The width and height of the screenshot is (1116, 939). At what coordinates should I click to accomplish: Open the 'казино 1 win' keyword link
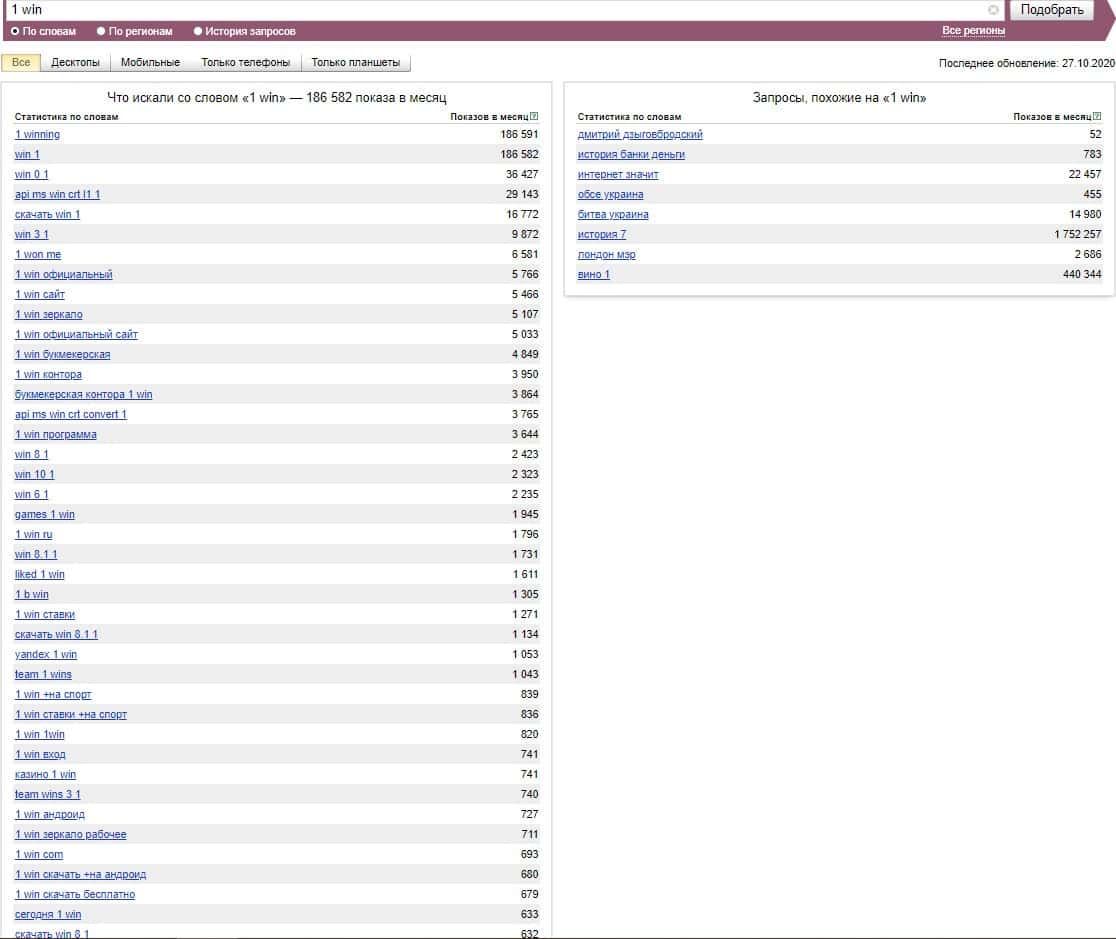[x=45, y=775]
